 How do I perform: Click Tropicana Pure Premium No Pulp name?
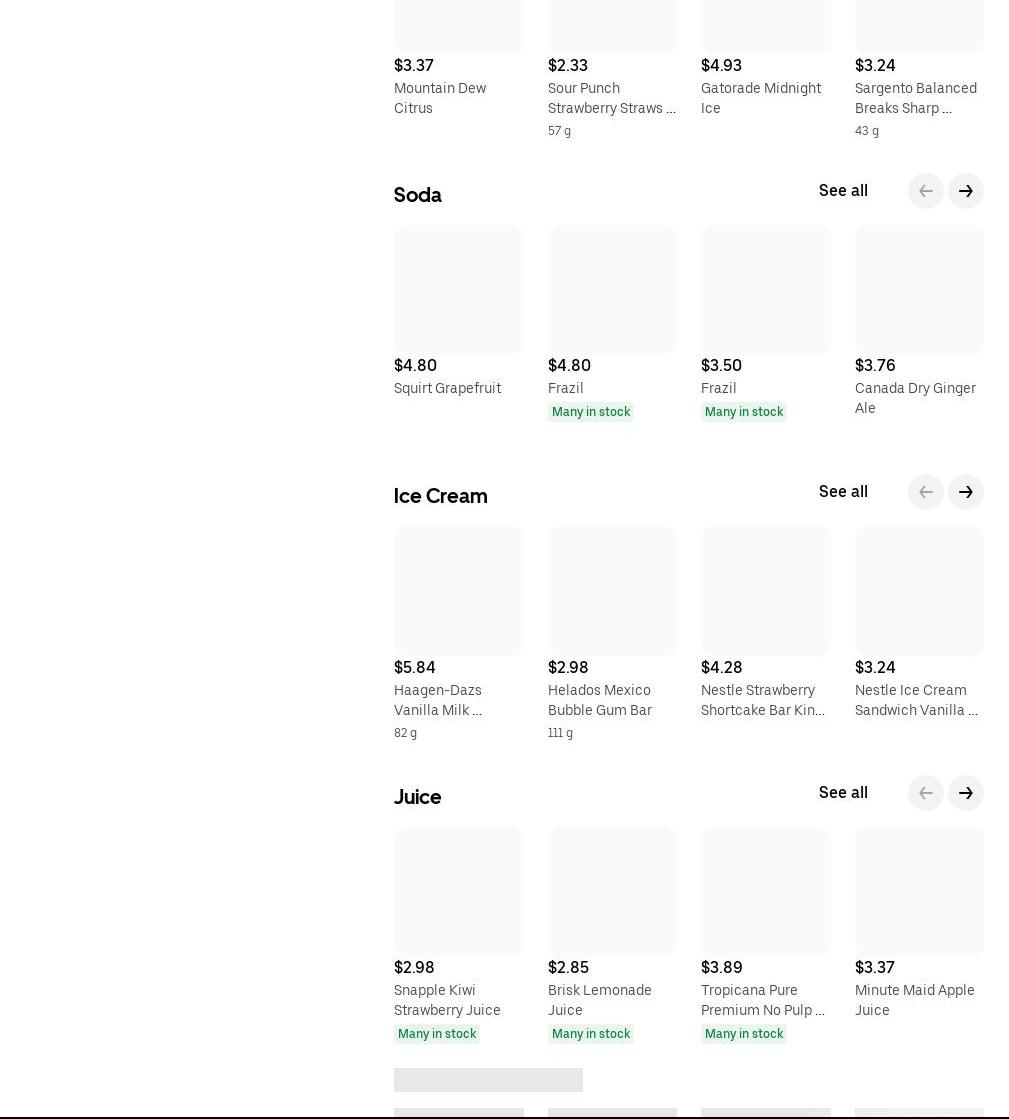pyautogui.click(x=763, y=1000)
